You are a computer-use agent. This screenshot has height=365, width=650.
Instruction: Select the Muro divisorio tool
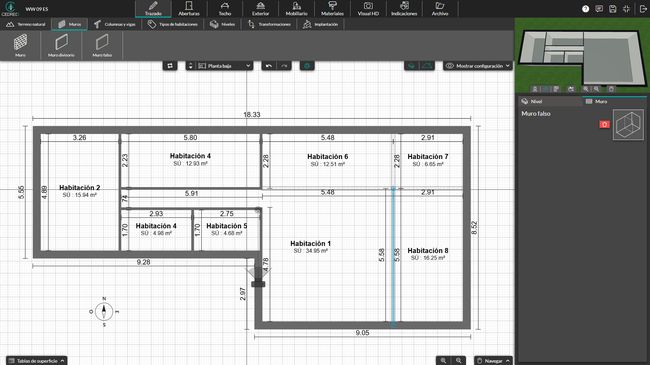click(x=61, y=45)
